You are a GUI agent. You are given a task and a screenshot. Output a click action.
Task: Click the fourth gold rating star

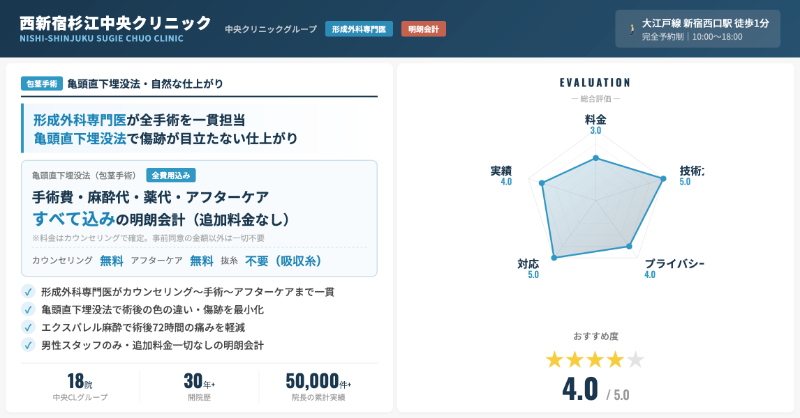[615, 359]
